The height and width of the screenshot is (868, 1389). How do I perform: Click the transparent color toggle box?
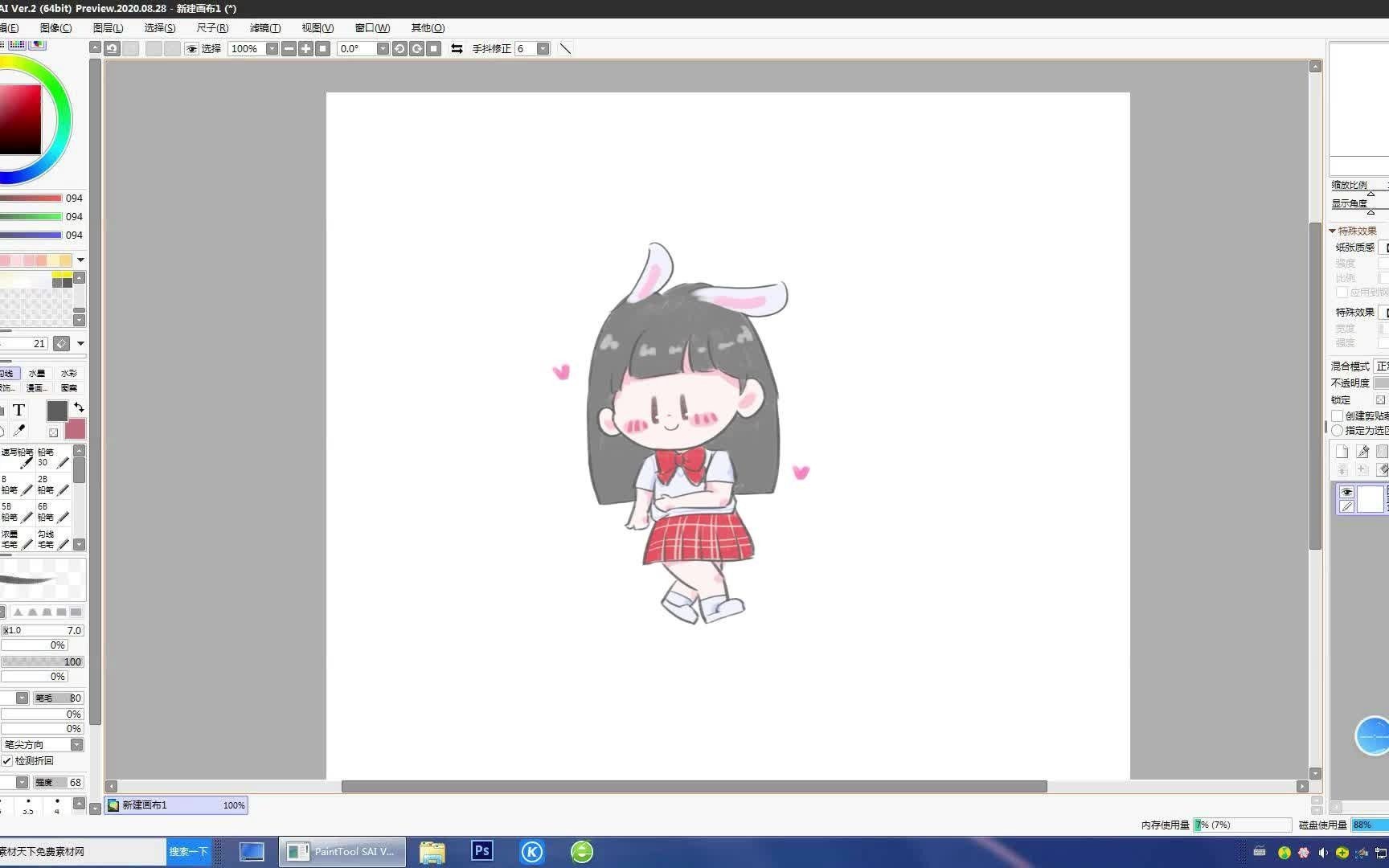(x=54, y=432)
